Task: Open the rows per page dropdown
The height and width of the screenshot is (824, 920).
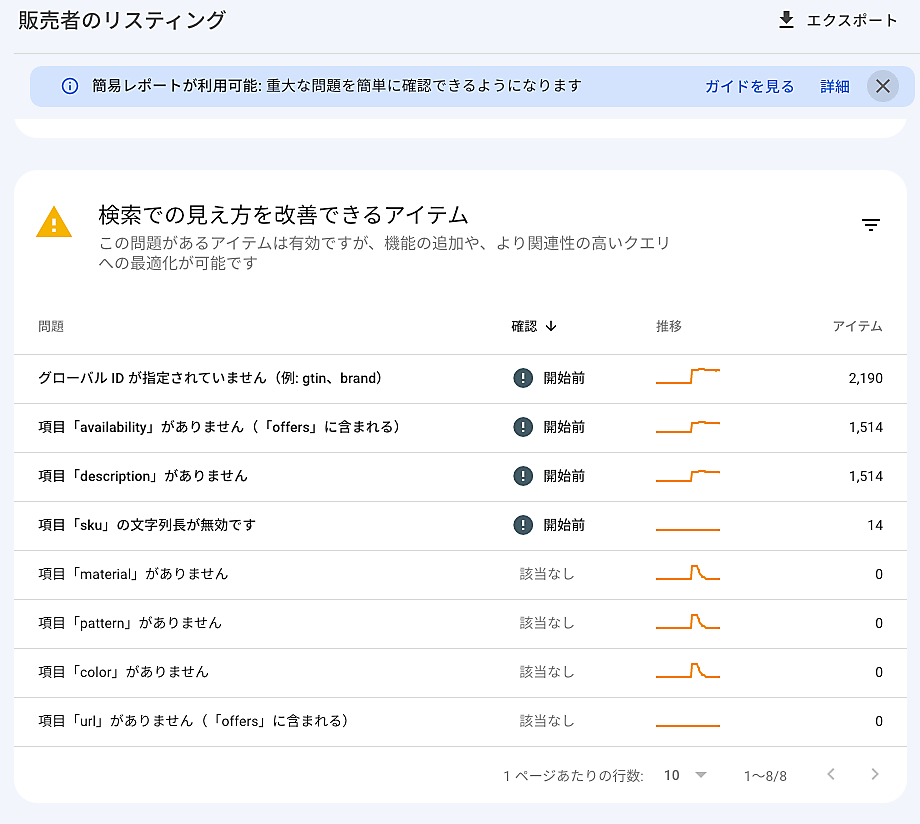Action: click(x=686, y=775)
